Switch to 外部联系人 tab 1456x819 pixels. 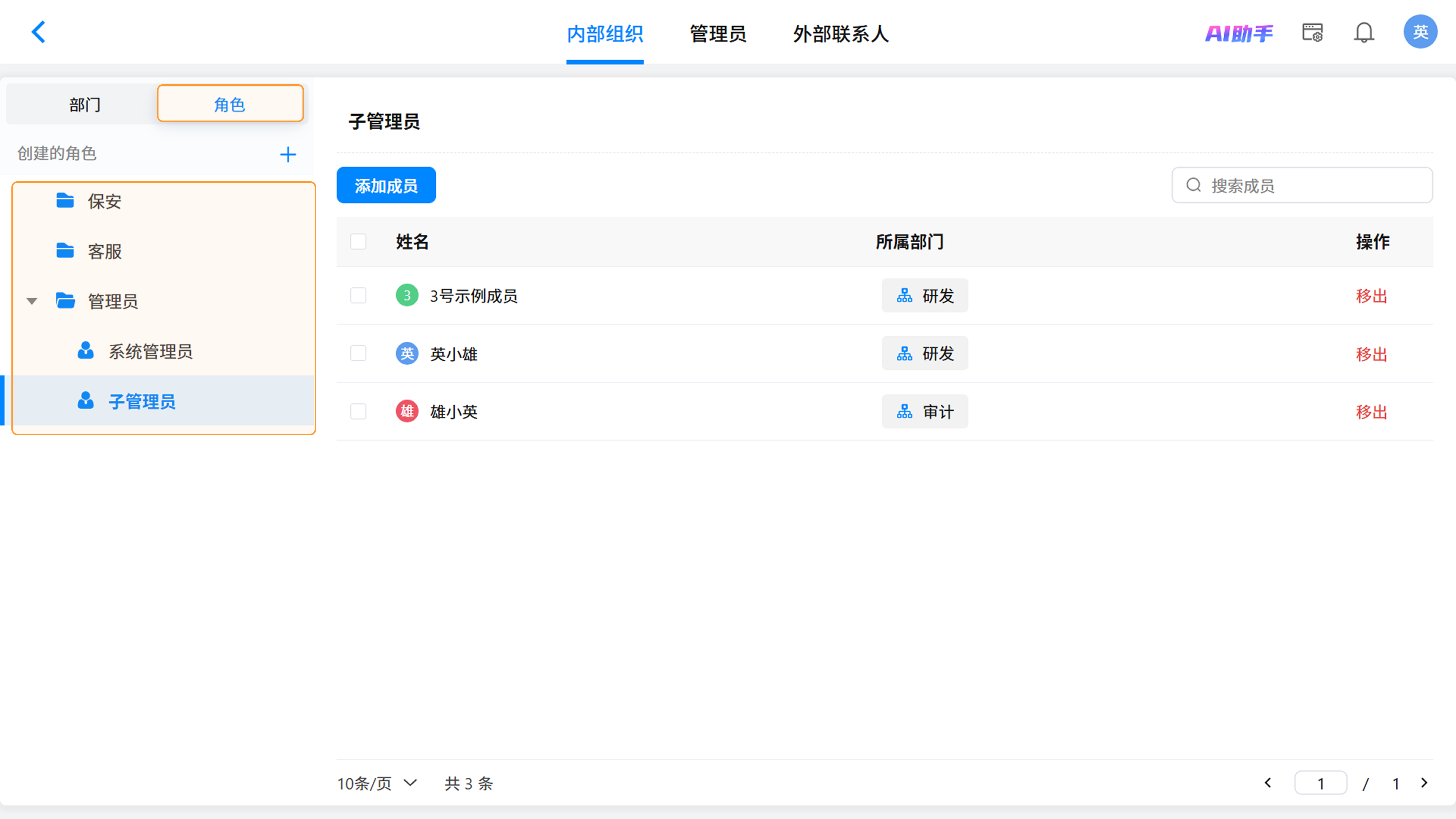[841, 34]
